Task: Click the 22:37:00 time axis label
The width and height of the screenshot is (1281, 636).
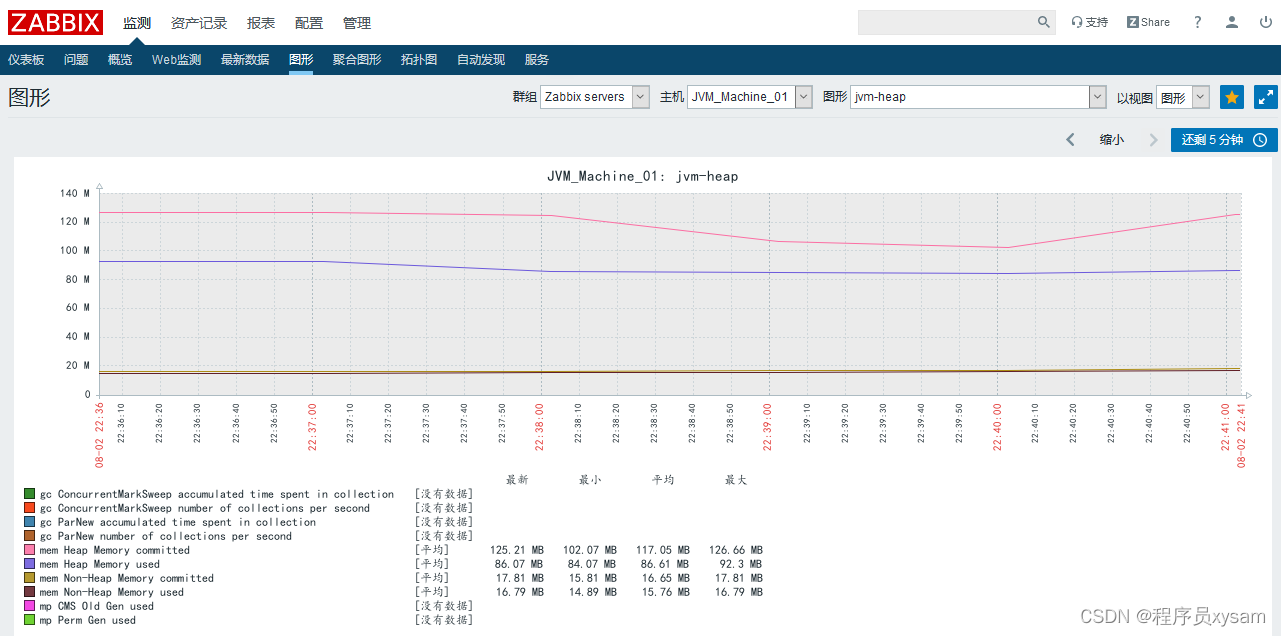Action: click(312, 427)
